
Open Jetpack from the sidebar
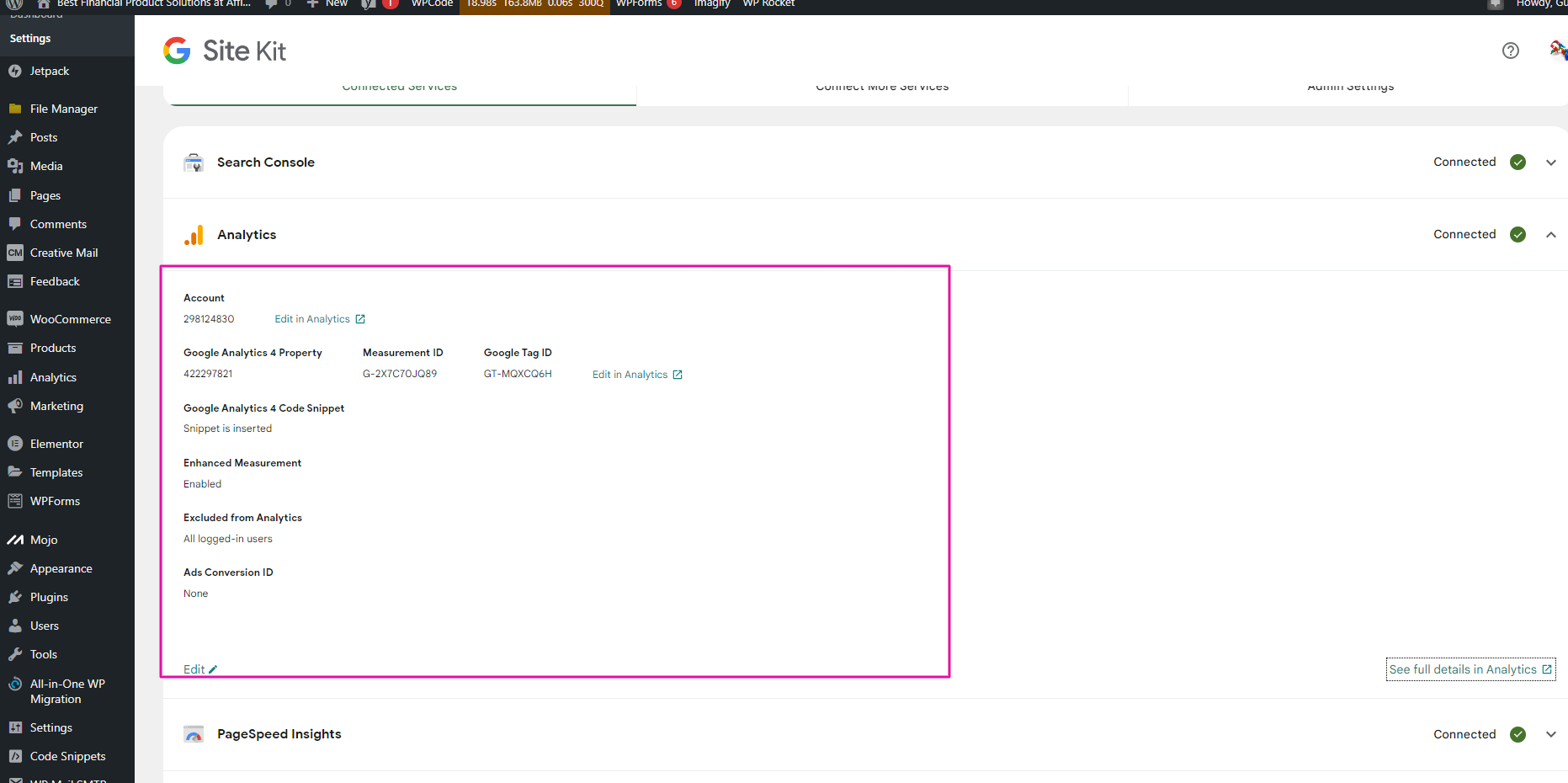(49, 72)
